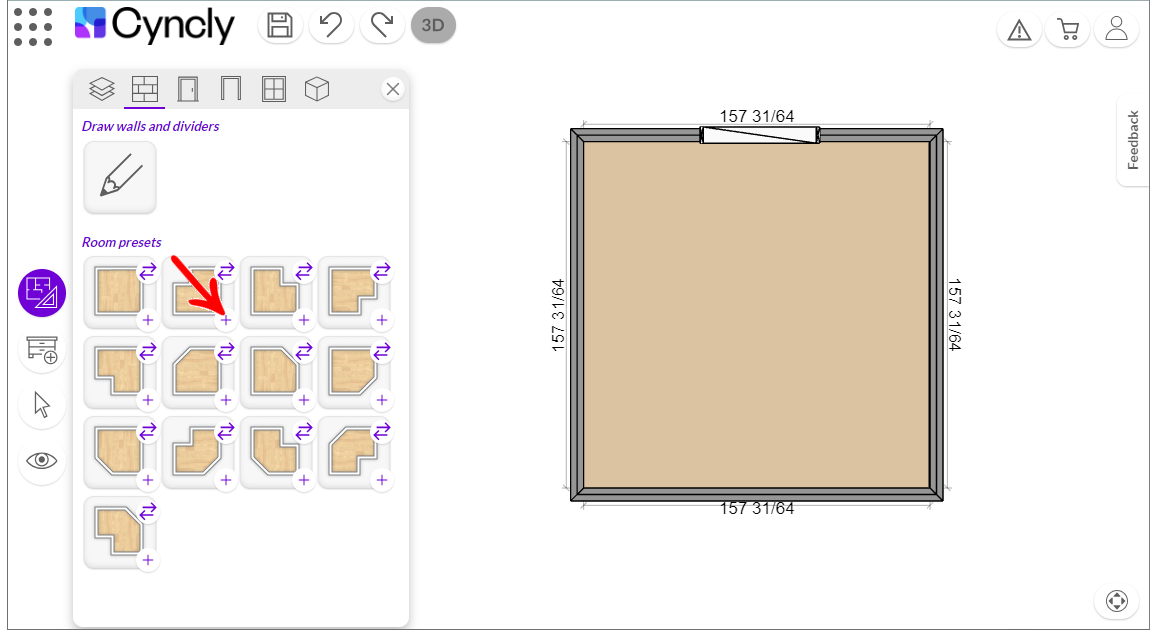Screen dimensions: 1153x637
Task: Click the Cyncly logo
Action: [154, 25]
